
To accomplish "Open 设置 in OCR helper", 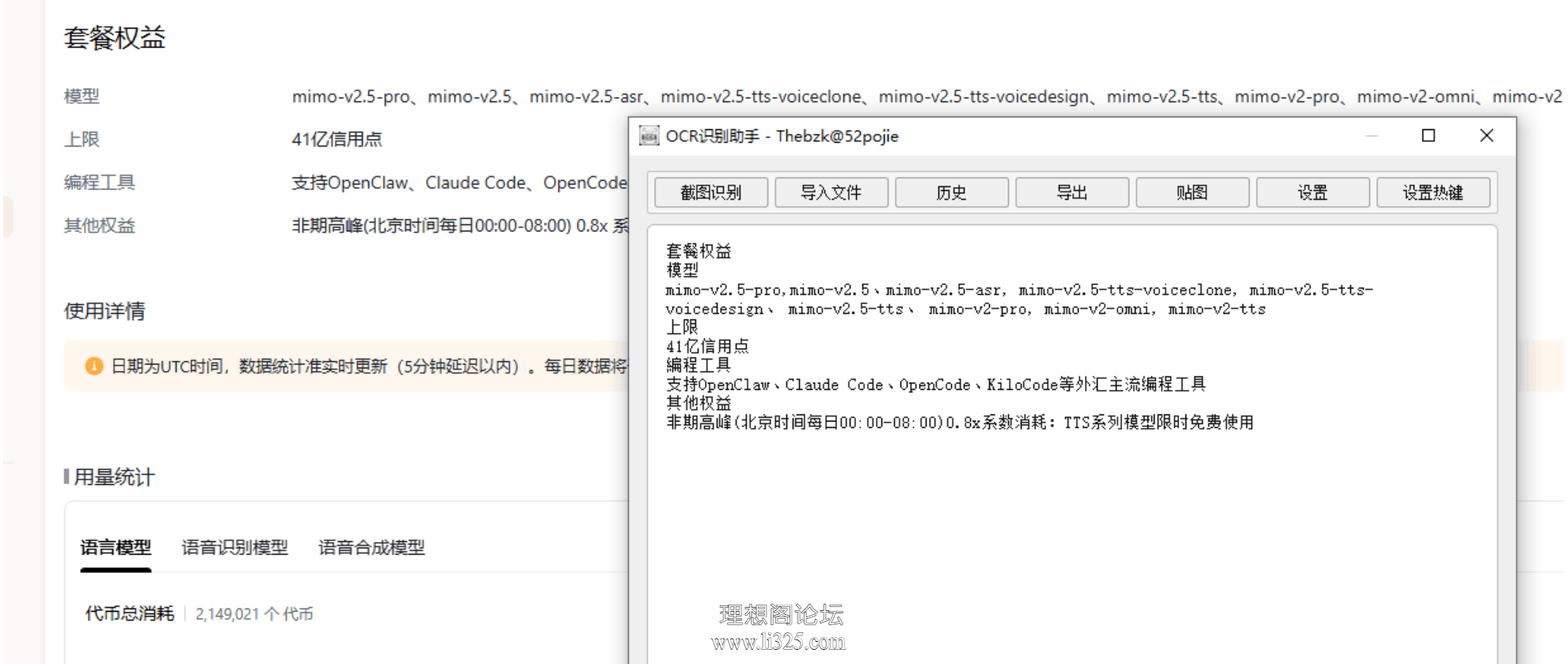I will [1313, 193].
